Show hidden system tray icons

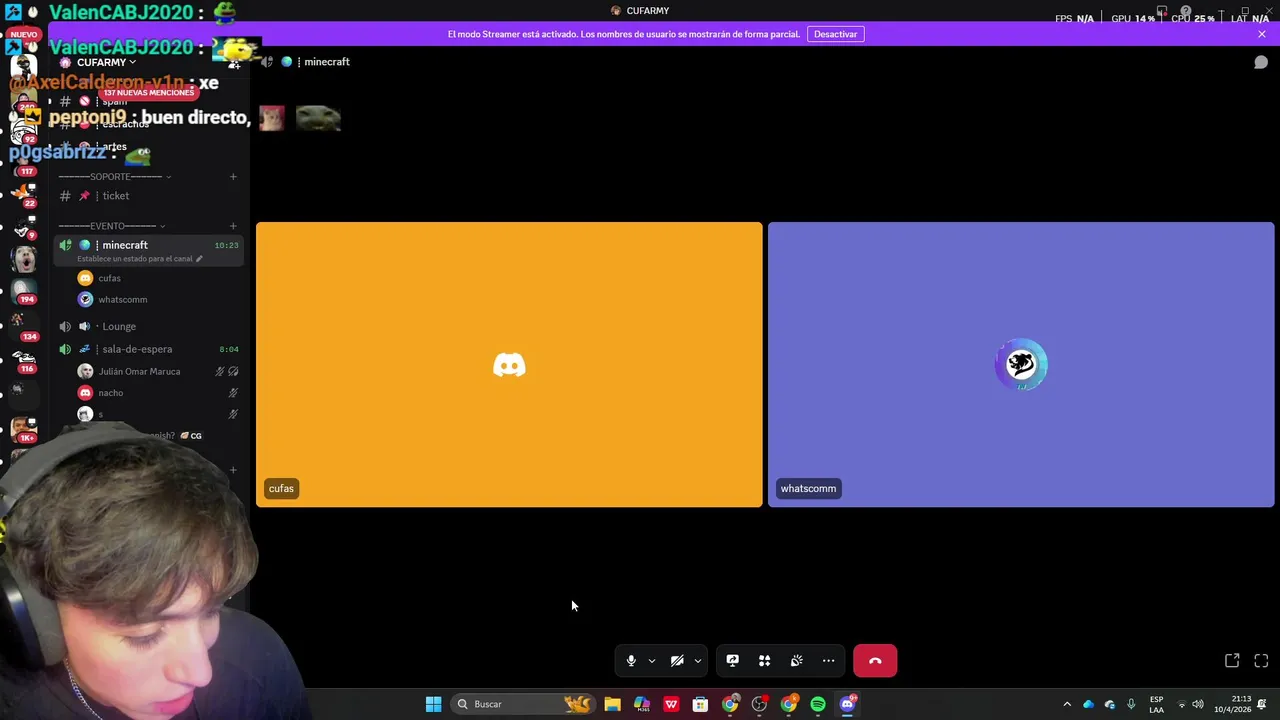(x=1067, y=704)
